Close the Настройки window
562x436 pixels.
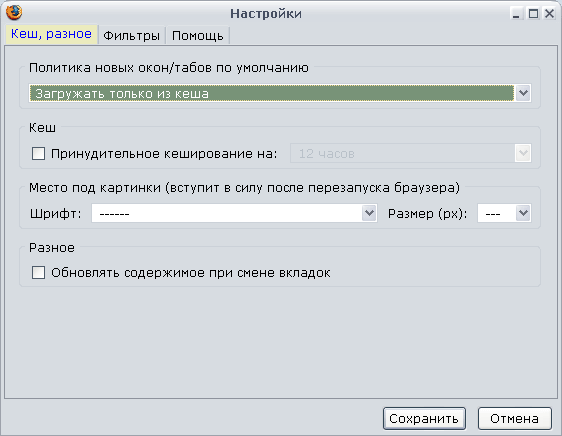549,14
